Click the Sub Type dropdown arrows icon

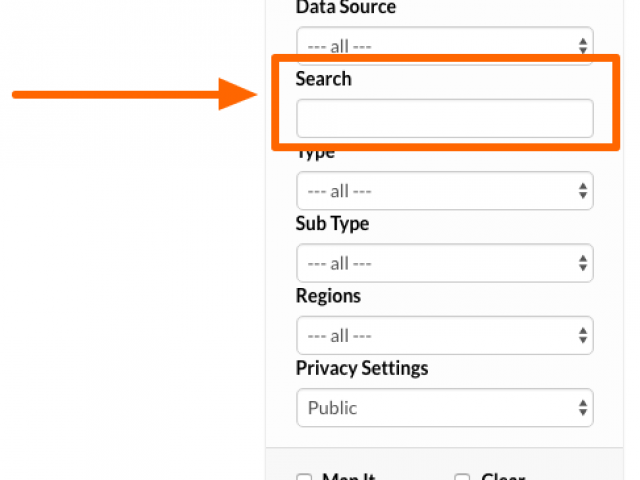583,263
